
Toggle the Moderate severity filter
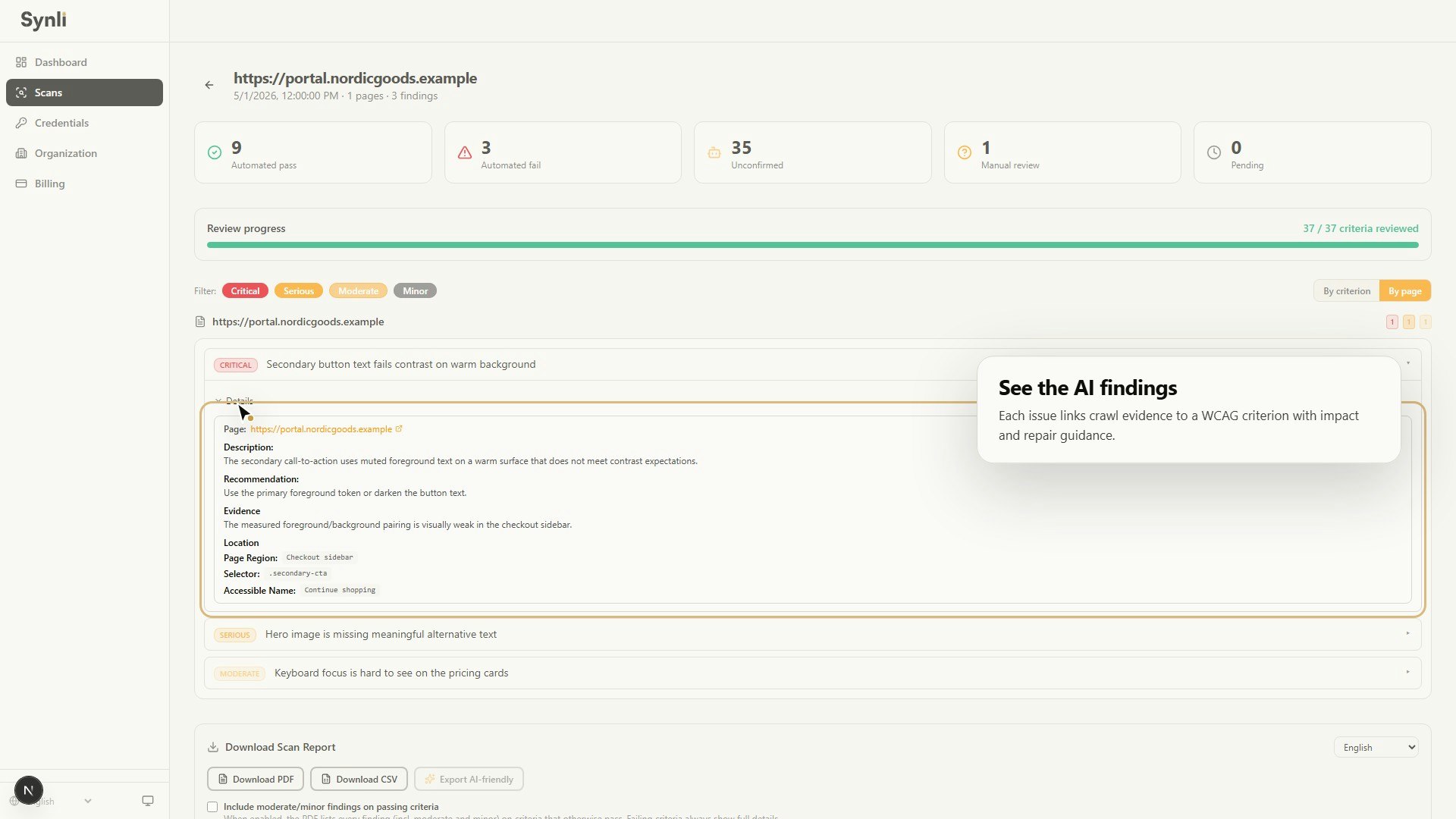(358, 291)
